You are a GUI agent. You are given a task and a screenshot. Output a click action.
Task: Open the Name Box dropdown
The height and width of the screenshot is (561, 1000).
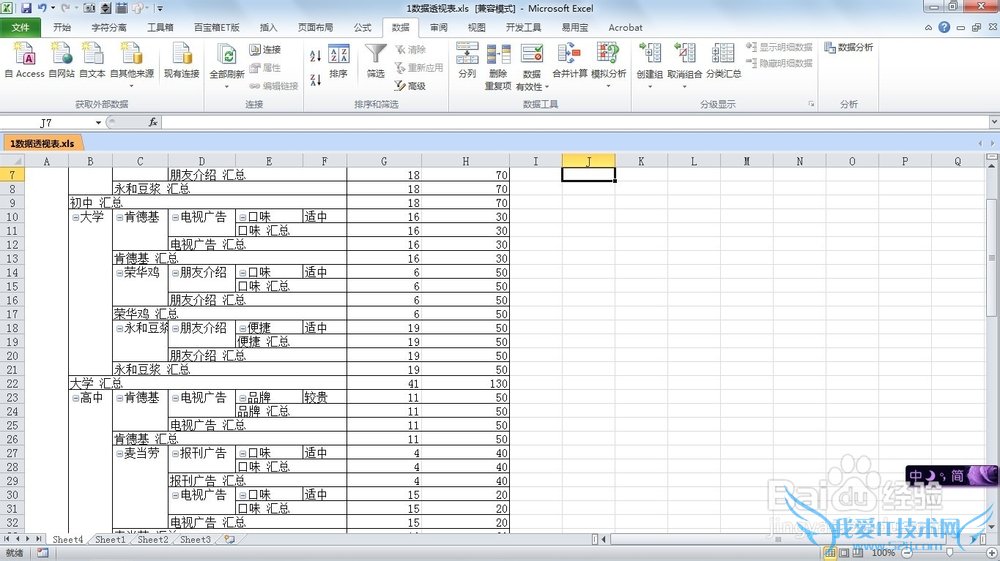(98, 122)
